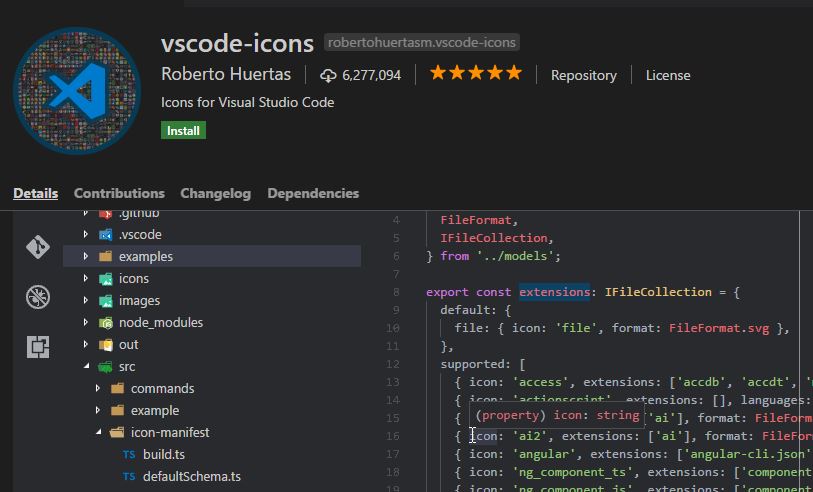Viewport: 813px width, 492px height.
Task: Switch to the Changelog tab
Action: [x=215, y=193]
